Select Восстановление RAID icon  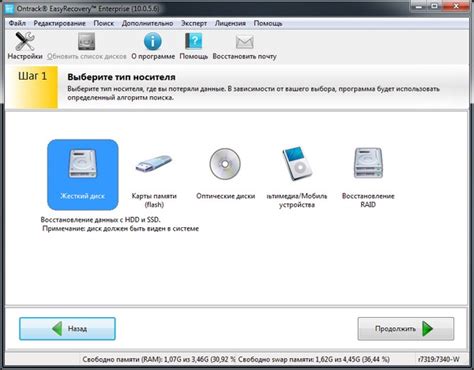(x=368, y=163)
